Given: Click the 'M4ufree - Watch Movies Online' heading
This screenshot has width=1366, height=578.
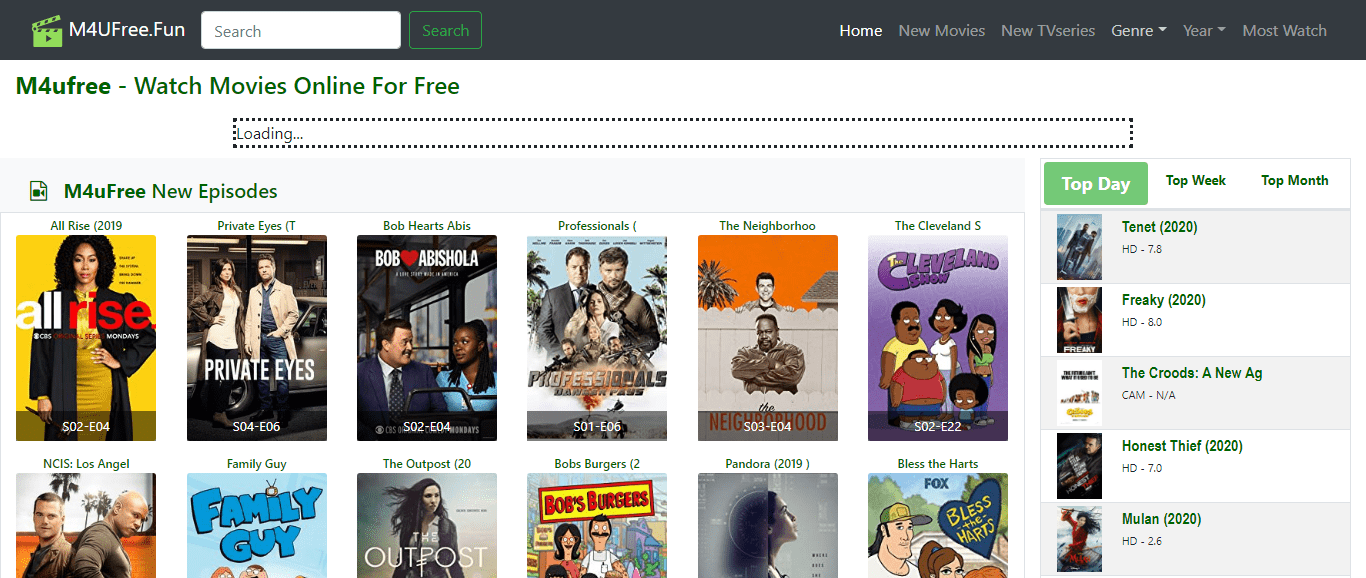Looking at the screenshot, I should 238,86.
